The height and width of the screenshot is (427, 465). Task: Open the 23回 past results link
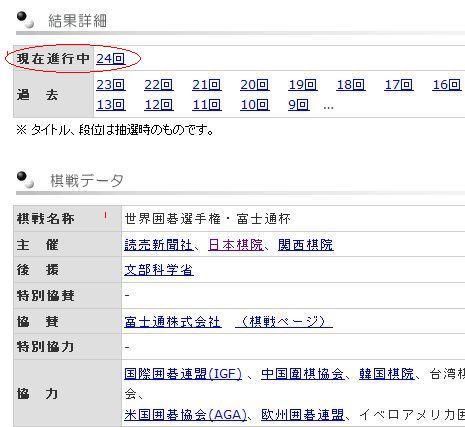click(111, 85)
